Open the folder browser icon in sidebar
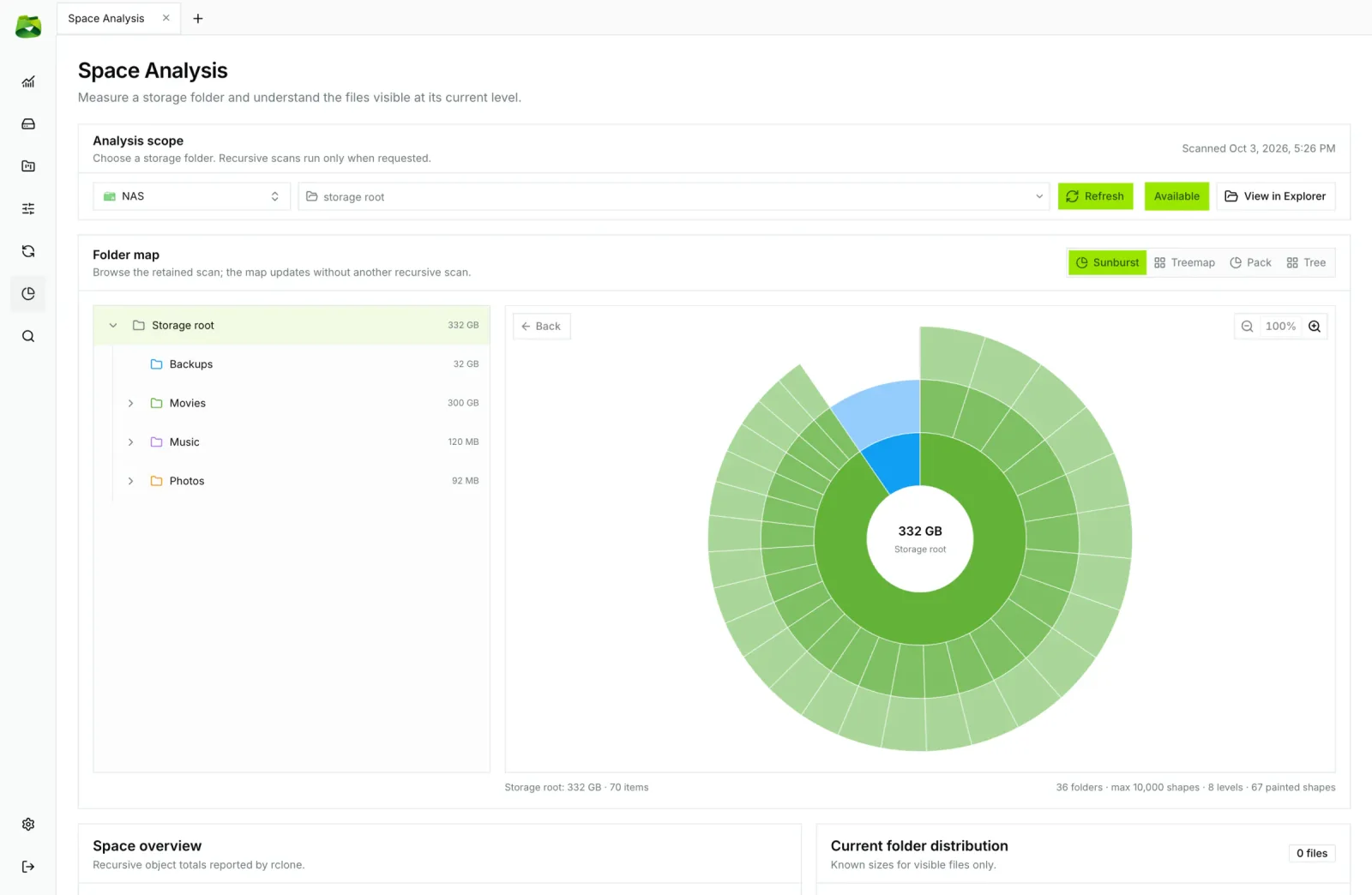This screenshot has width=1372, height=895. [x=28, y=166]
